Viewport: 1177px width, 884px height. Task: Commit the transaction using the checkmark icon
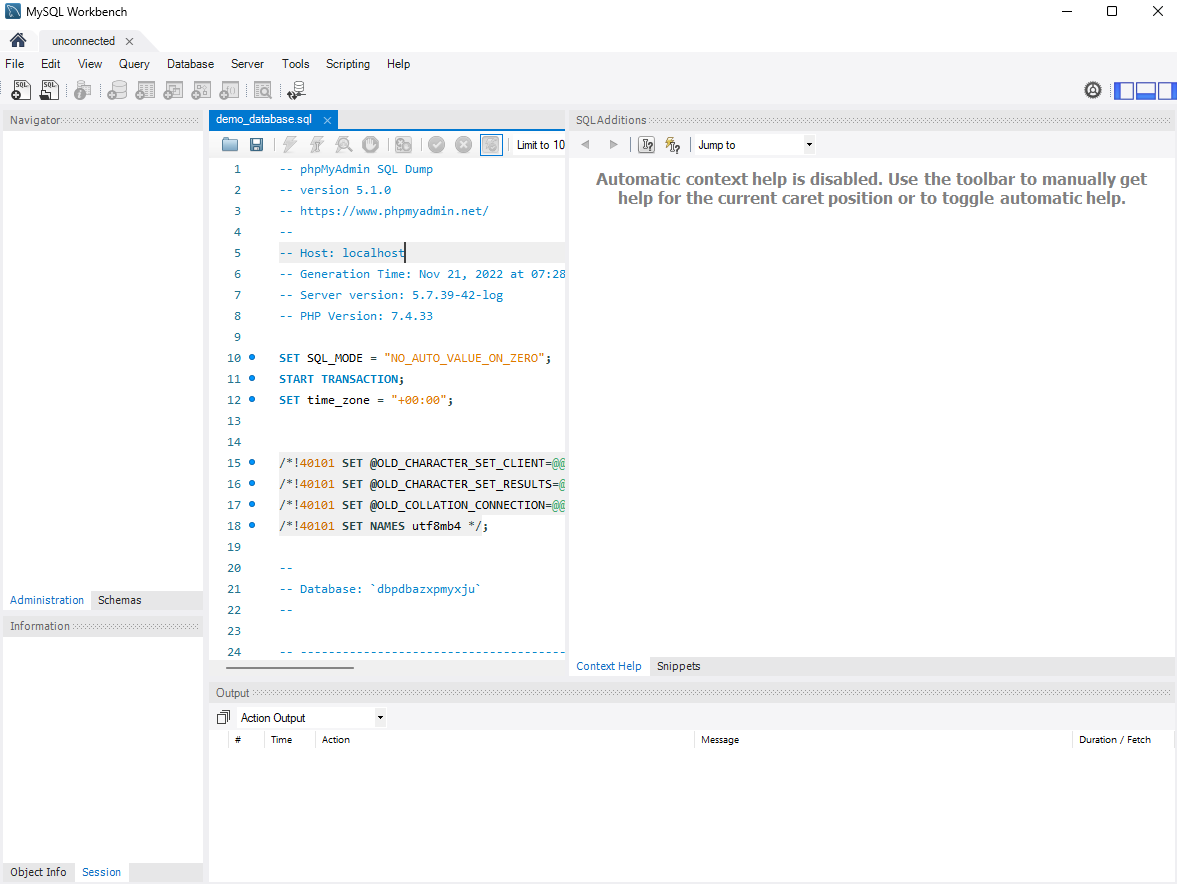tap(436, 144)
